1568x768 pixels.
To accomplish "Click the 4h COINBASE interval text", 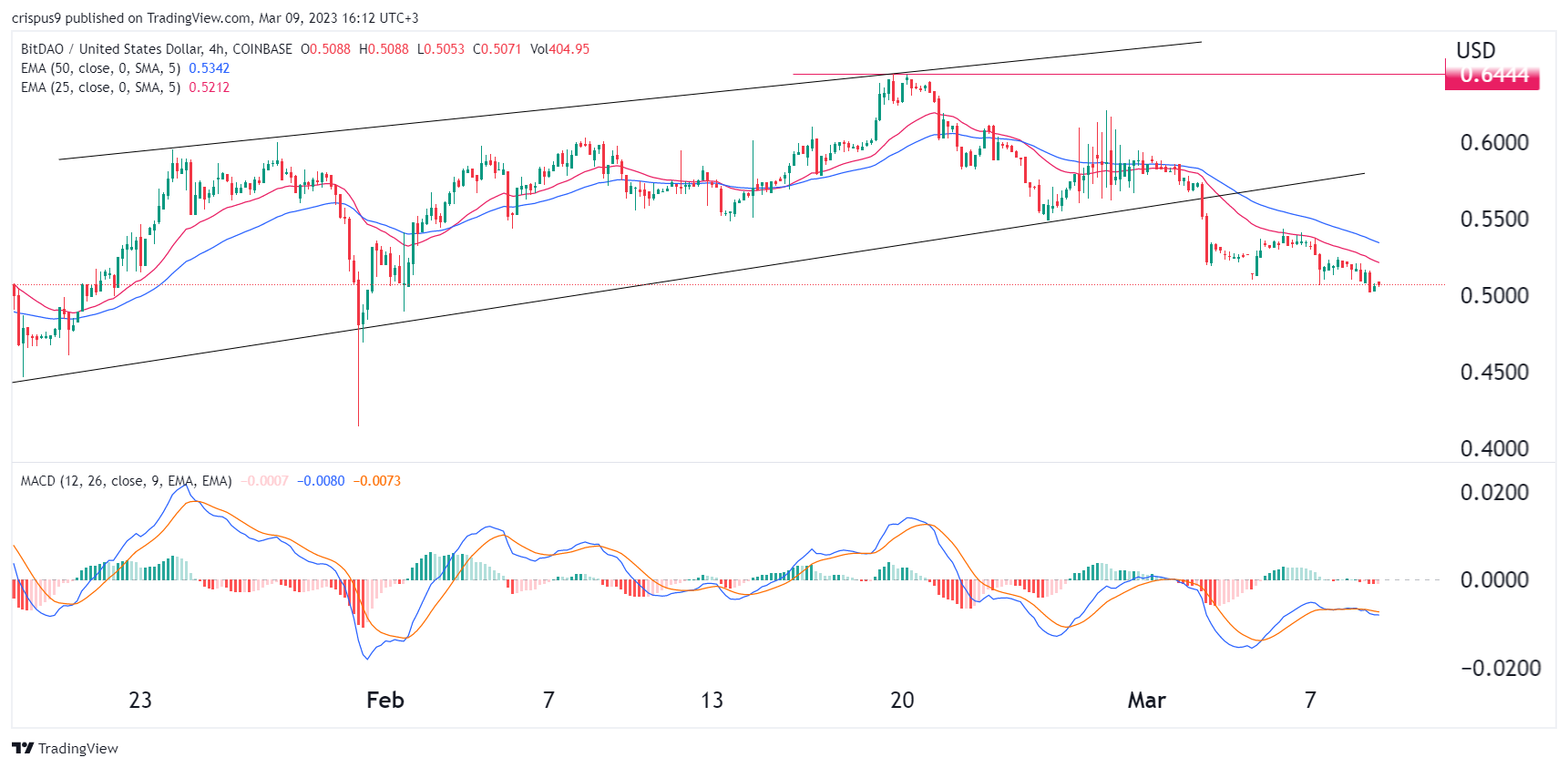I will 251,49.
